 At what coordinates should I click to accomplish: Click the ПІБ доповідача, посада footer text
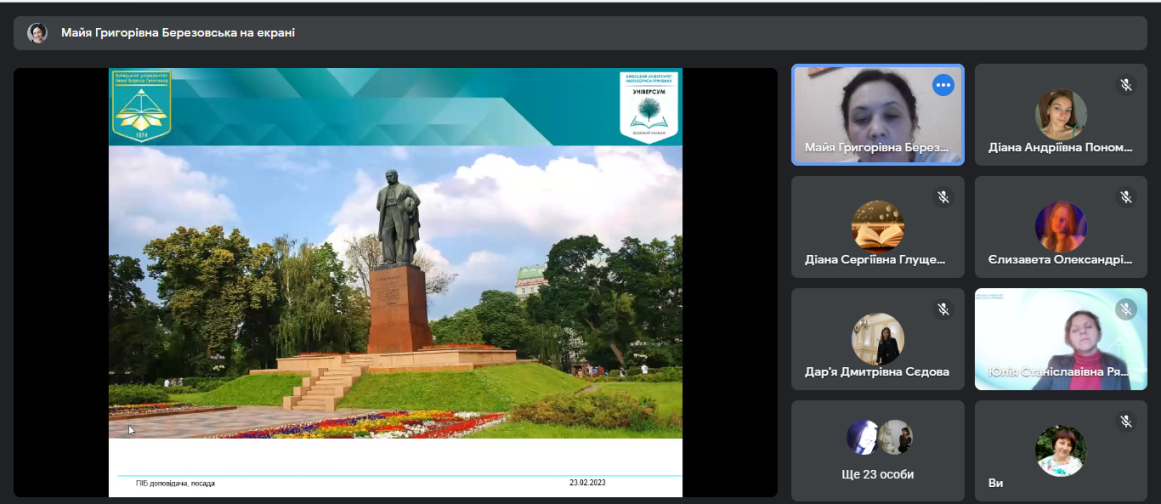tap(175, 483)
